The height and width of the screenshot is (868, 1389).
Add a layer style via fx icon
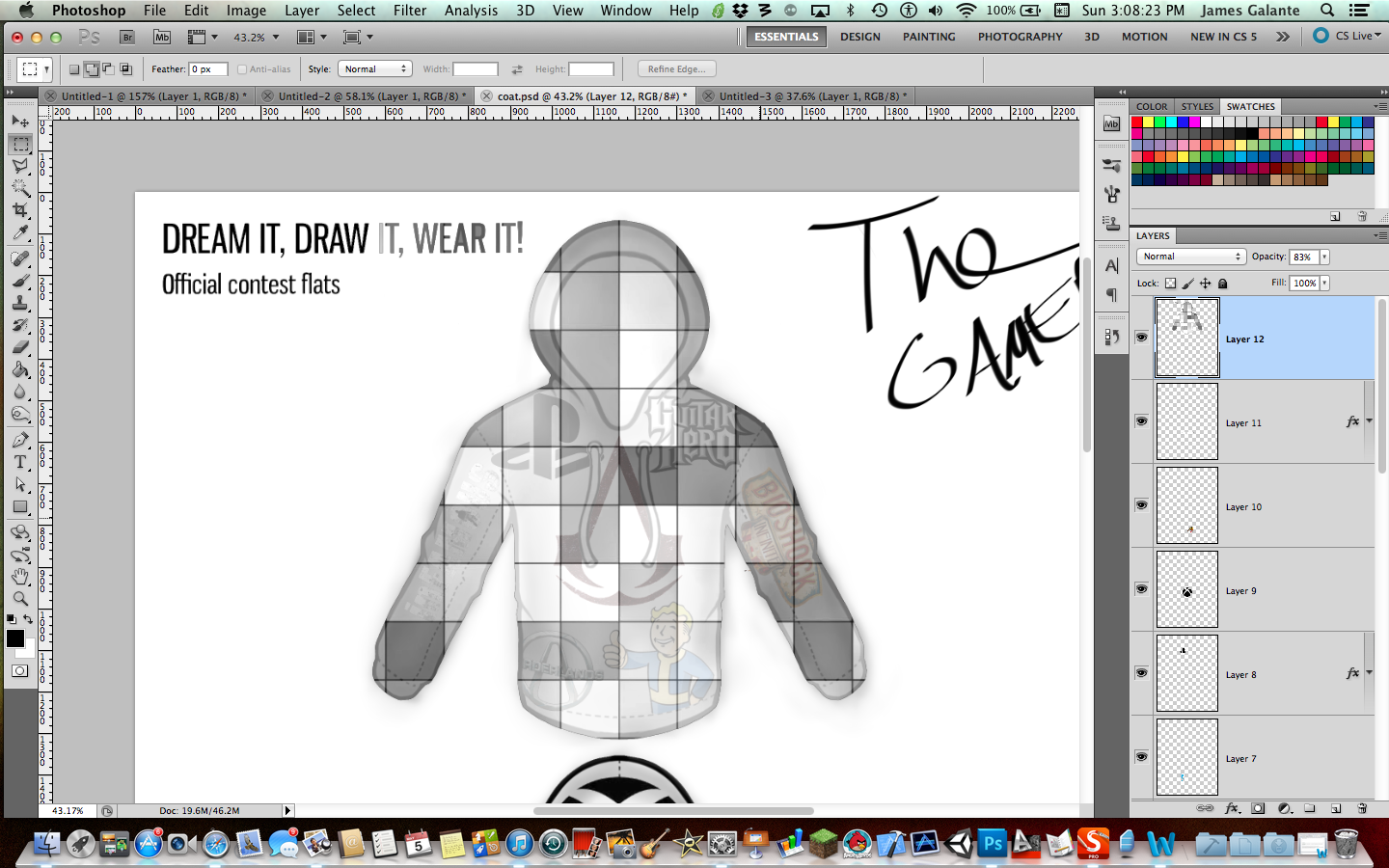click(x=1232, y=808)
